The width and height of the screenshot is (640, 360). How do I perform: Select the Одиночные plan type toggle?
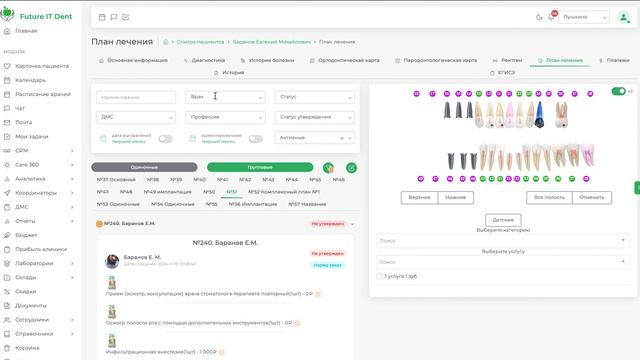tap(144, 167)
